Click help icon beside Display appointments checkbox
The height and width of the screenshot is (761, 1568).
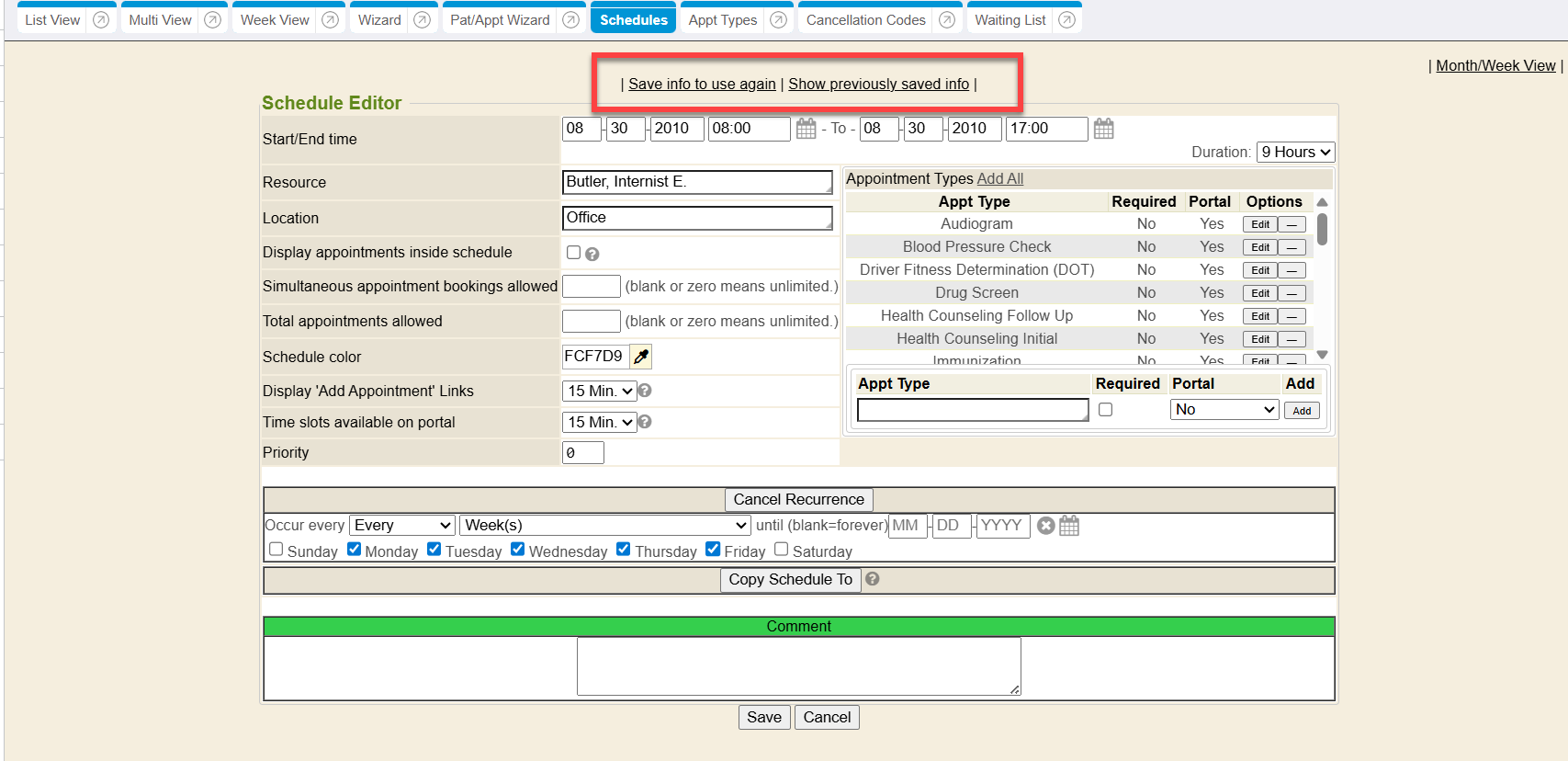pos(592,255)
